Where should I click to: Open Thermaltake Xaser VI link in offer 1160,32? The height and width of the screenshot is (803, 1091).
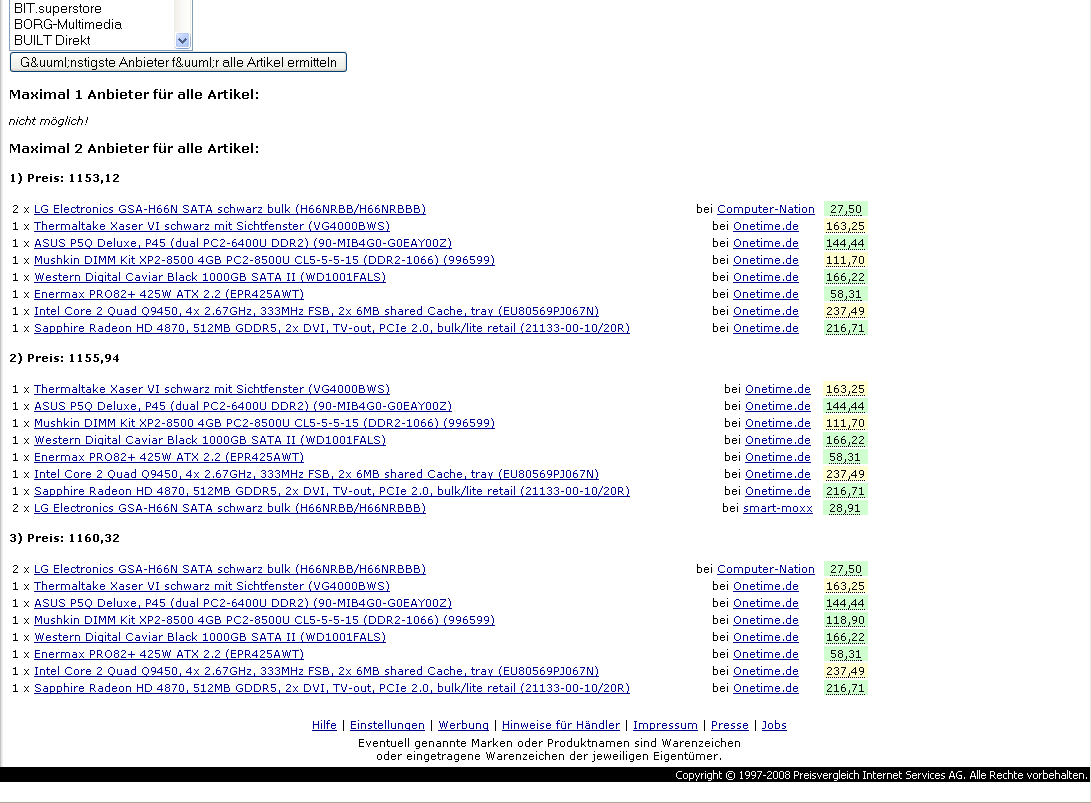tap(212, 587)
